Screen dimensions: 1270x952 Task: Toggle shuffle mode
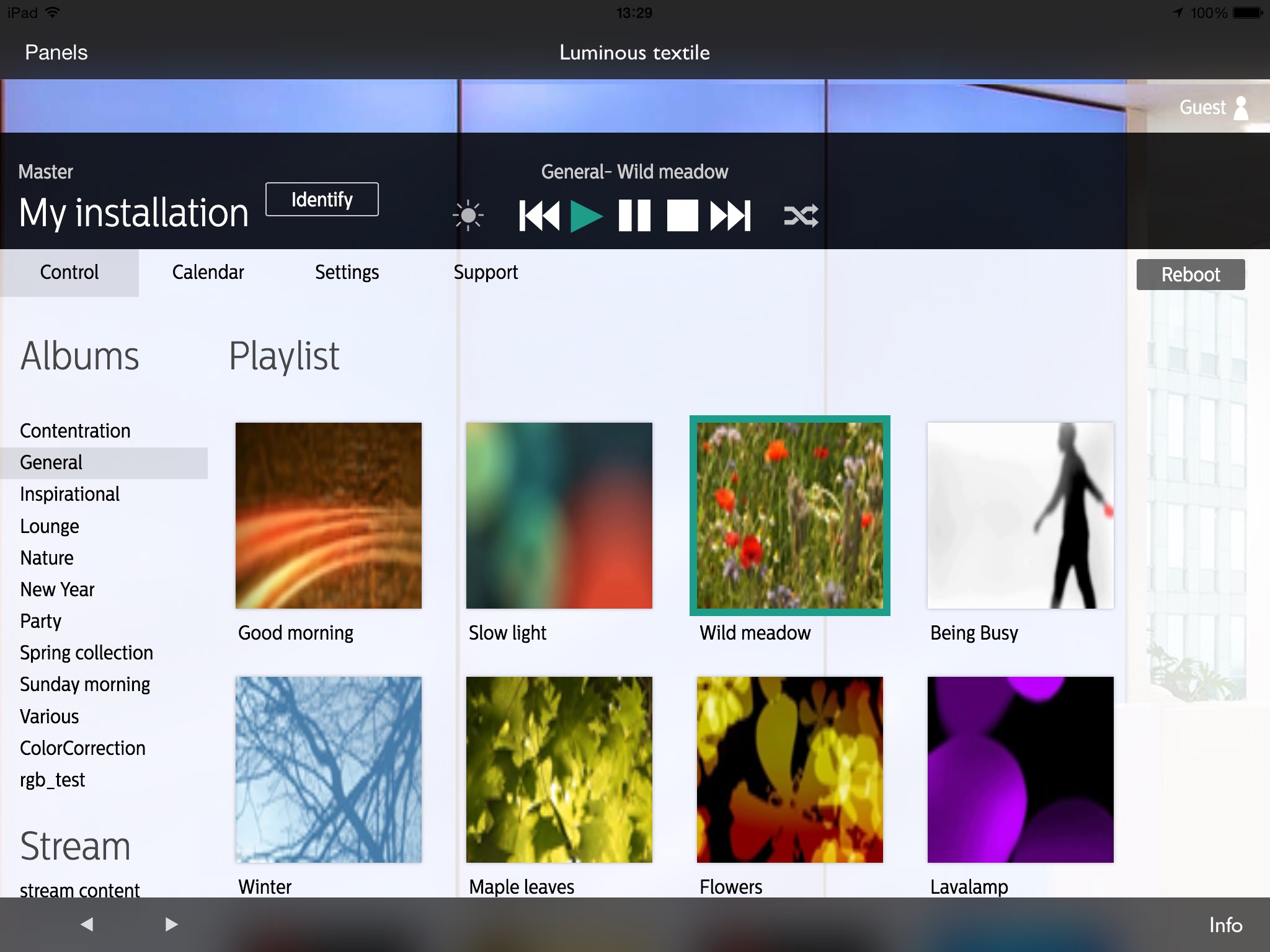(x=801, y=216)
